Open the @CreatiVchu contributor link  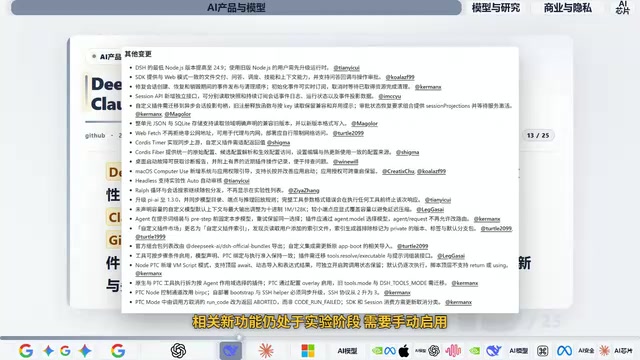click(398, 171)
